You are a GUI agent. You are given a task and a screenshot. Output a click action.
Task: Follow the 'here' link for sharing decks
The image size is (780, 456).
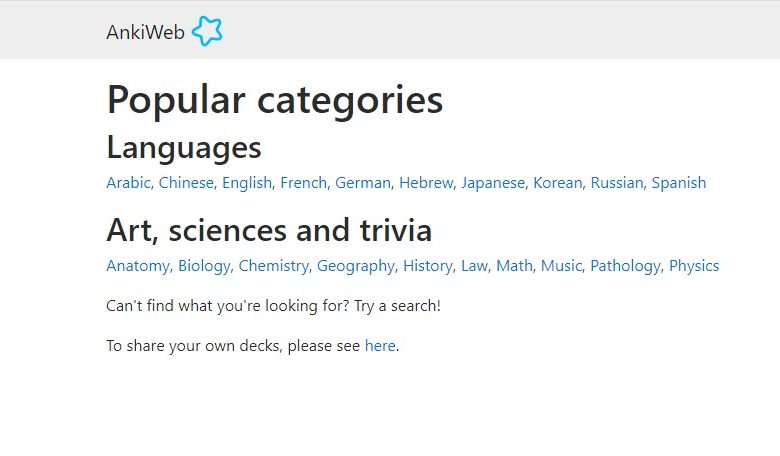380,346
